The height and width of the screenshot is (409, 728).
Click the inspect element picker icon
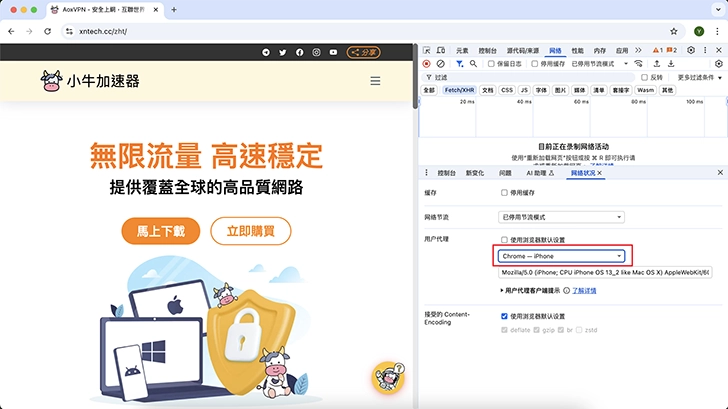coord(427,50)
